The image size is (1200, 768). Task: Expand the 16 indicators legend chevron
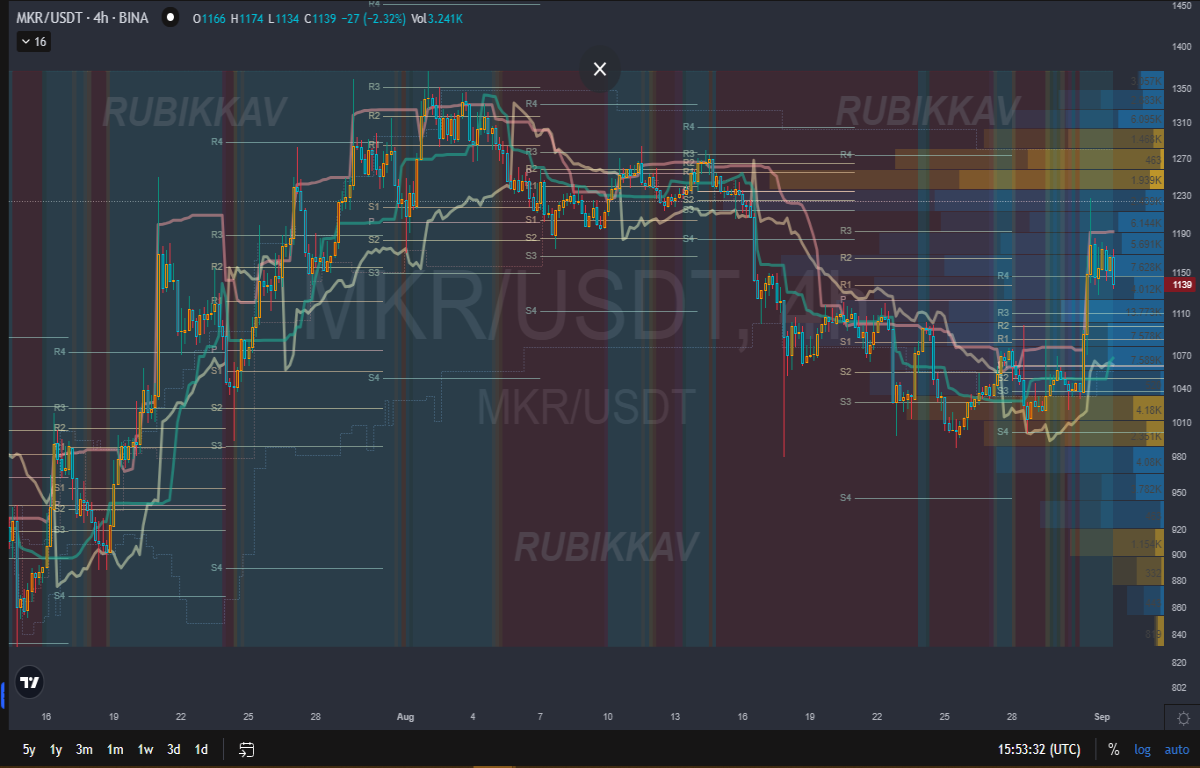(x=33, y=41)
